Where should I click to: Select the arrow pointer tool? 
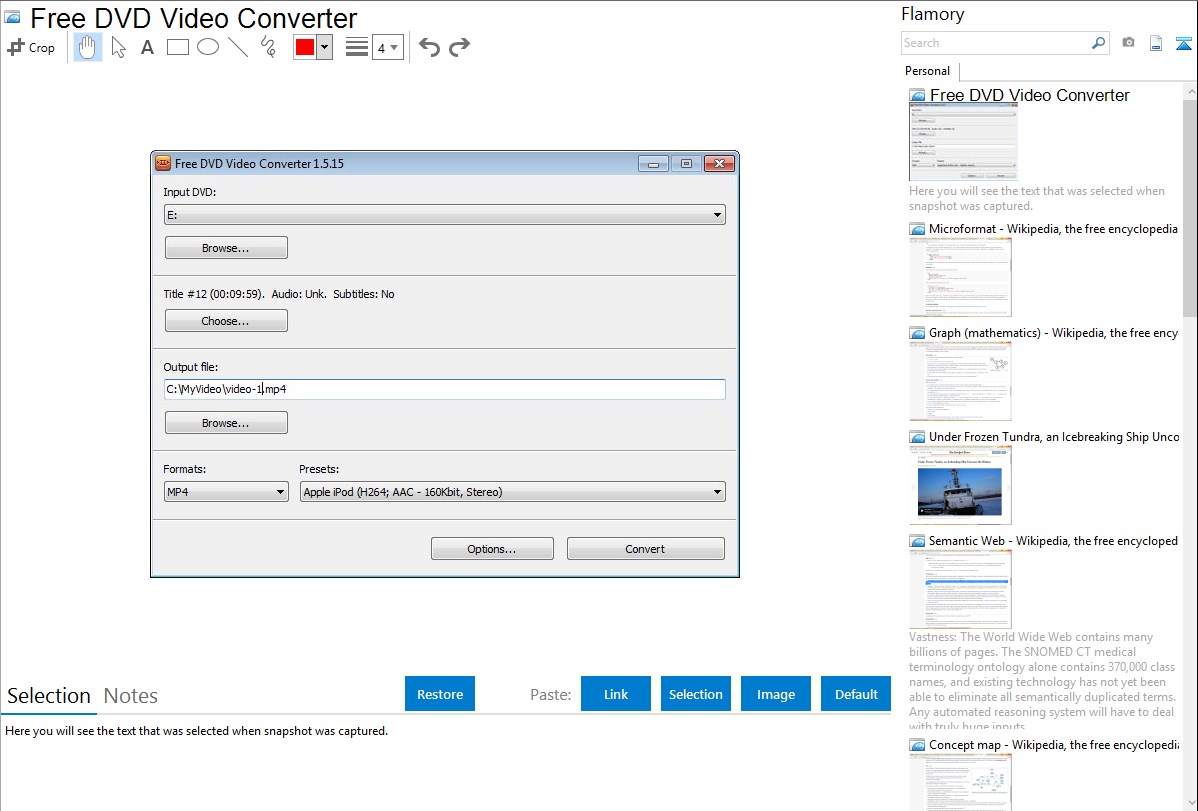tap(118, 47)
